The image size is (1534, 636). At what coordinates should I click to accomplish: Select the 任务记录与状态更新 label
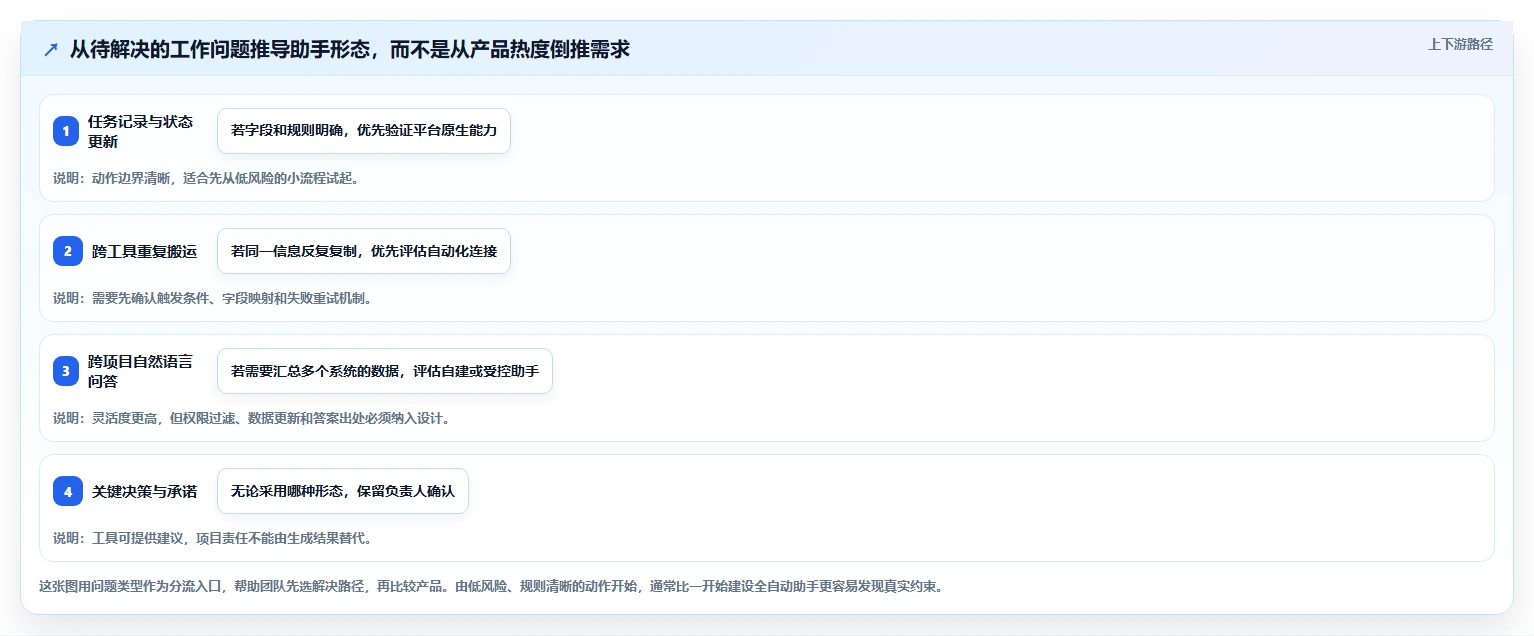140,131
